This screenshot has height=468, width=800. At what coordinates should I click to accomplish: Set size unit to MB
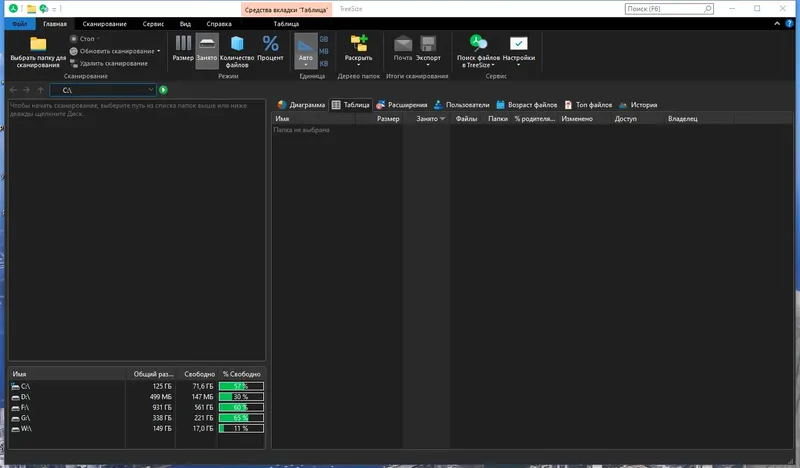click(323, 52)
